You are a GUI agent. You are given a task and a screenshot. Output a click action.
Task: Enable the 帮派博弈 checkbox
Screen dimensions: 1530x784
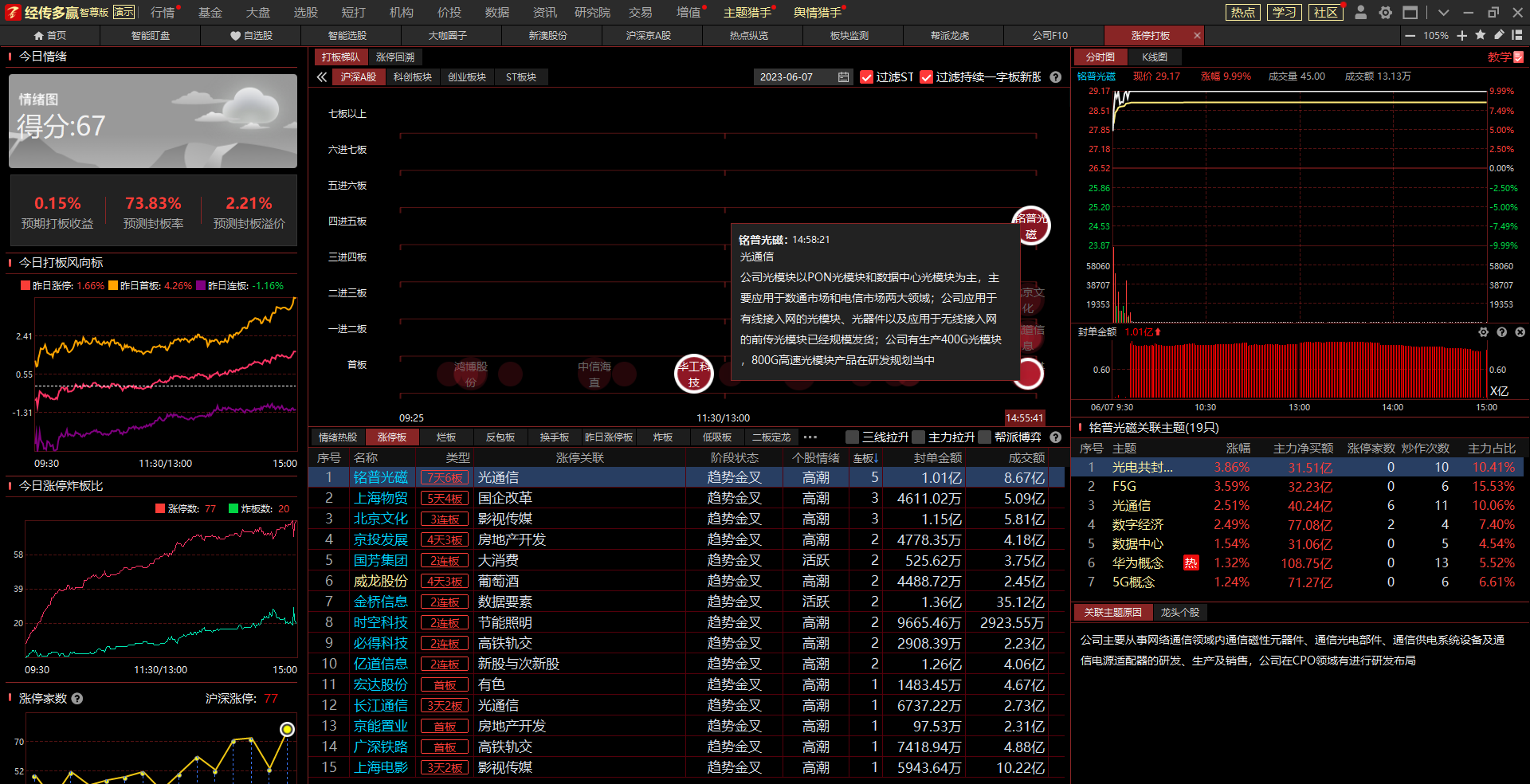point(984,437)
